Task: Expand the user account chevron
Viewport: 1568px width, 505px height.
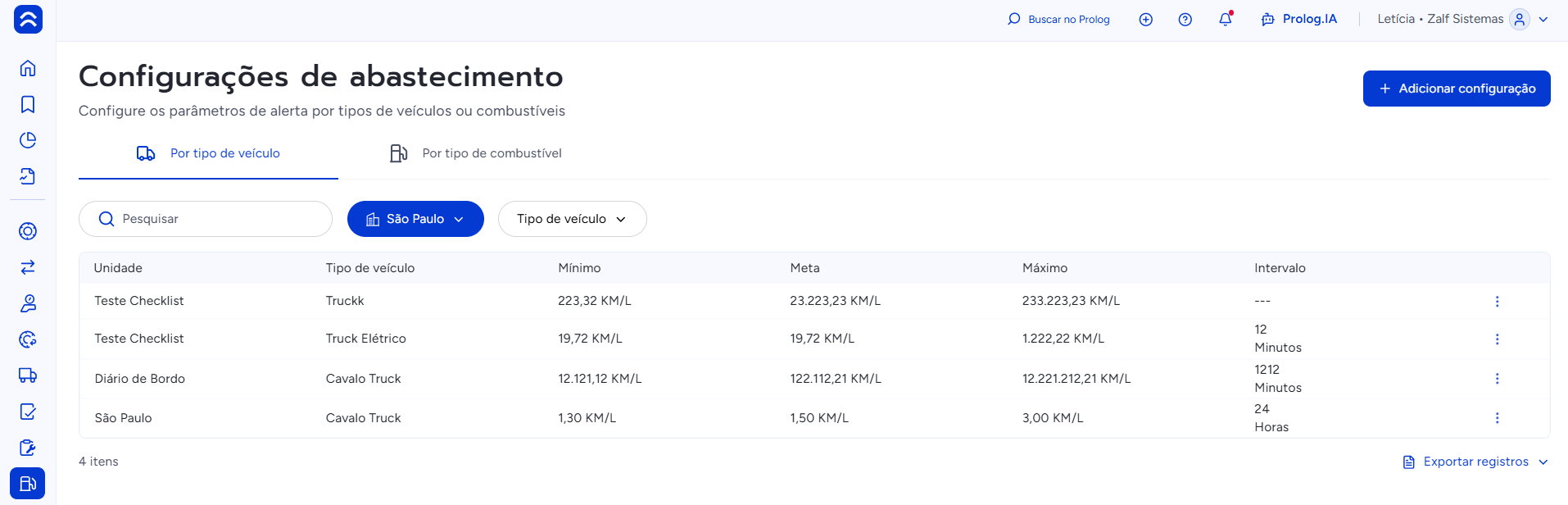Action: (x=1543, y=20)
